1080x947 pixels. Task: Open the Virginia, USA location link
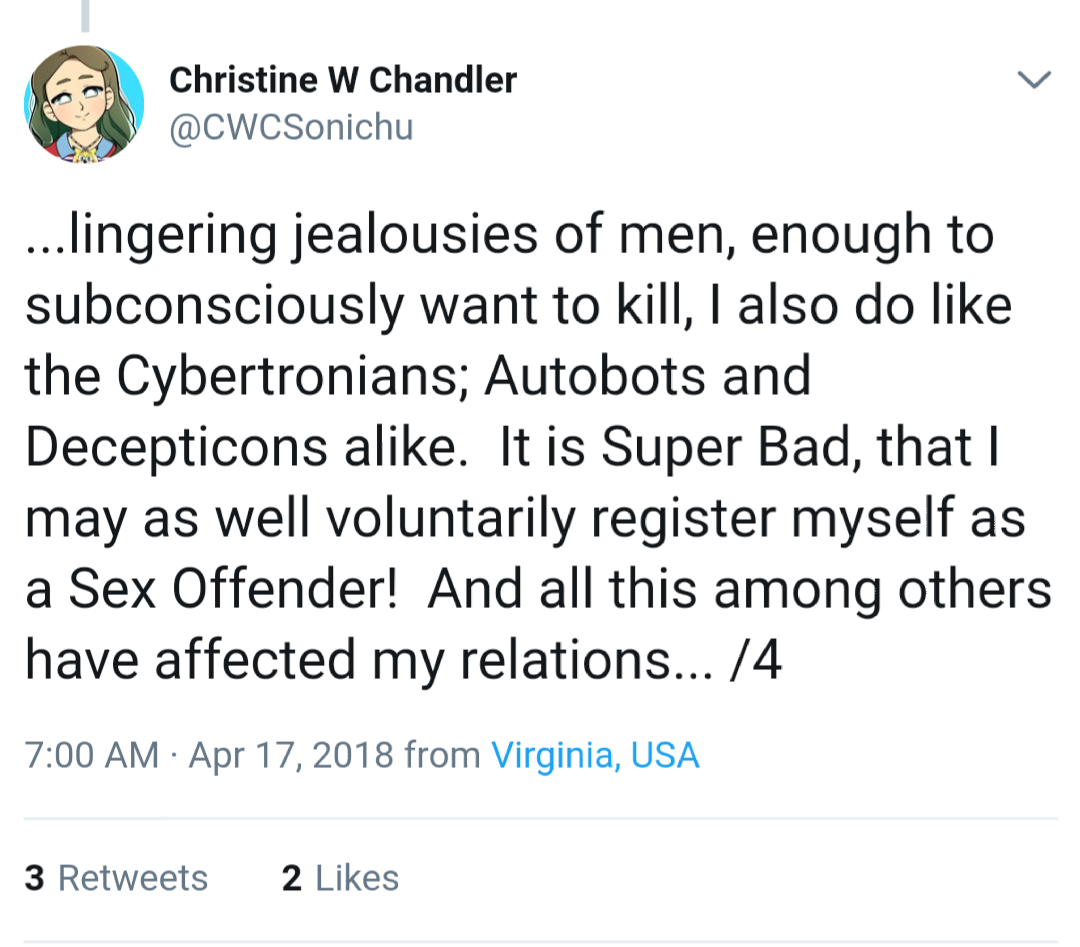595,755
